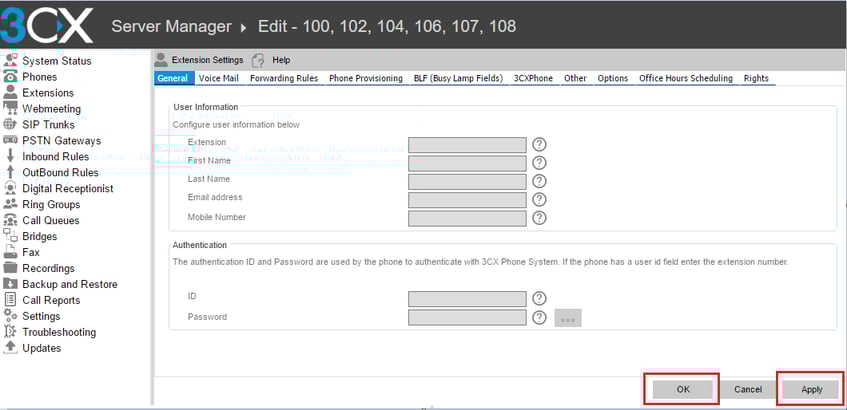Click the Password input field
847x410 pixels.
[x=467, y=317]
